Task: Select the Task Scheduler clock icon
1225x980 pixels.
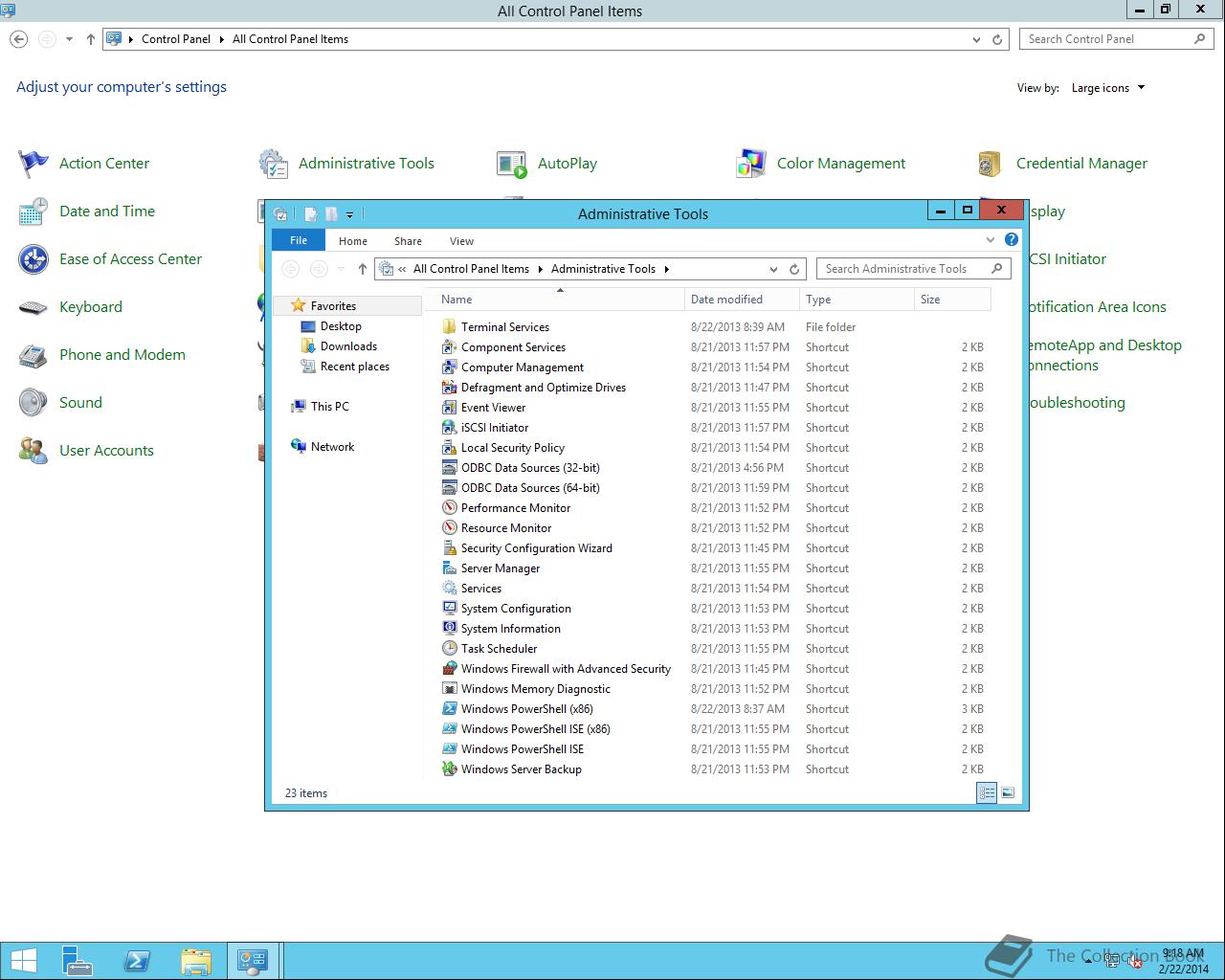Action: [450, 649]
